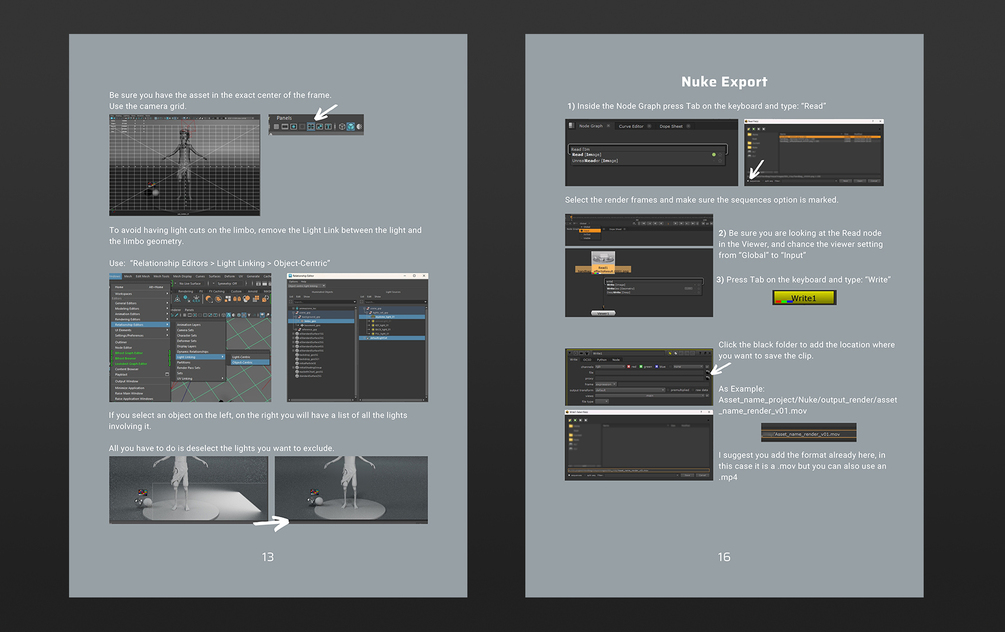Click the corrected render thumbnail without light cut
The width and height of the screenshot is (1005, 632).
(x=351, y=490)
